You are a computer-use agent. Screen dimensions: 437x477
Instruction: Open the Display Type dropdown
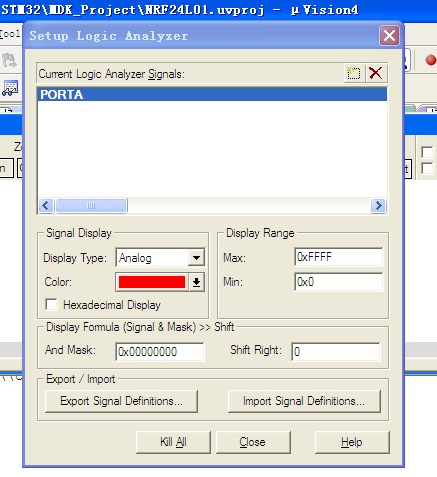[x=196, y=257]
